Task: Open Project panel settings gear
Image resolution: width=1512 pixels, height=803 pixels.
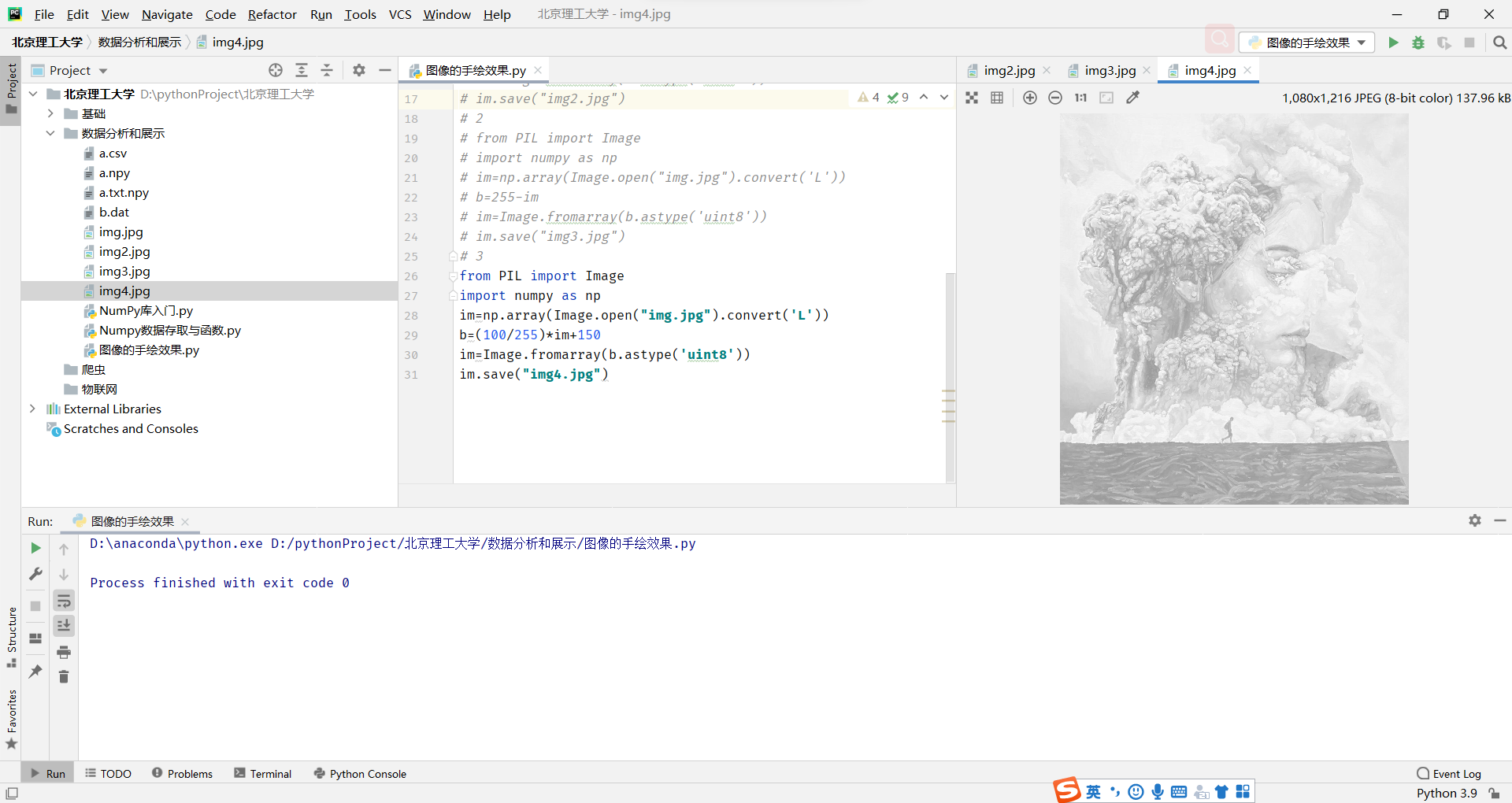Action: coord(359,70)
